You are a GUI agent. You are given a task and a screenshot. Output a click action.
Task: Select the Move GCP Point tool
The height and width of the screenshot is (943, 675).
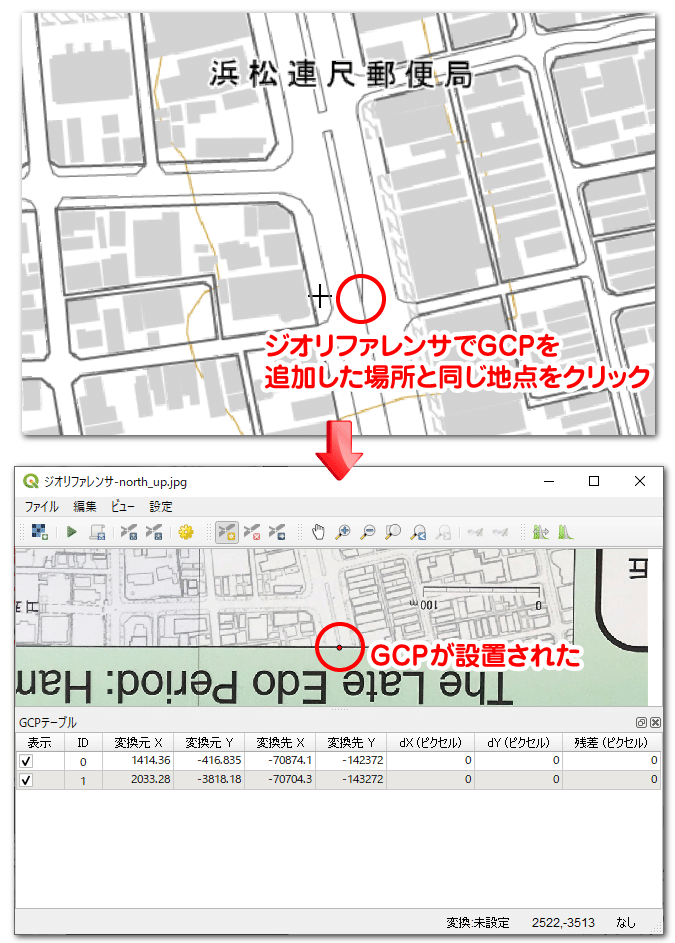click(x=277, y=532)
